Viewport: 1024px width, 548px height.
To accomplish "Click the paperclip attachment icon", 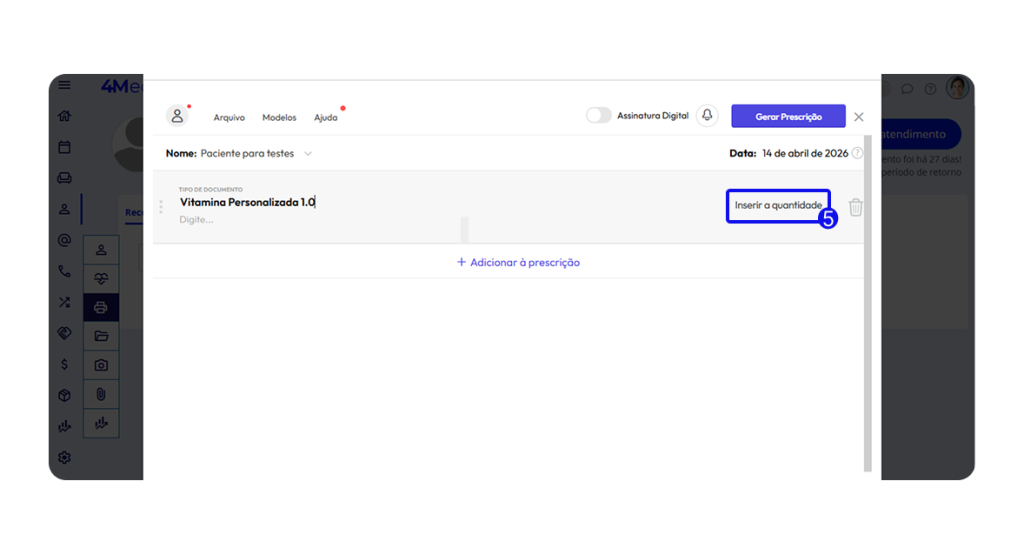I will pos(101,394).
